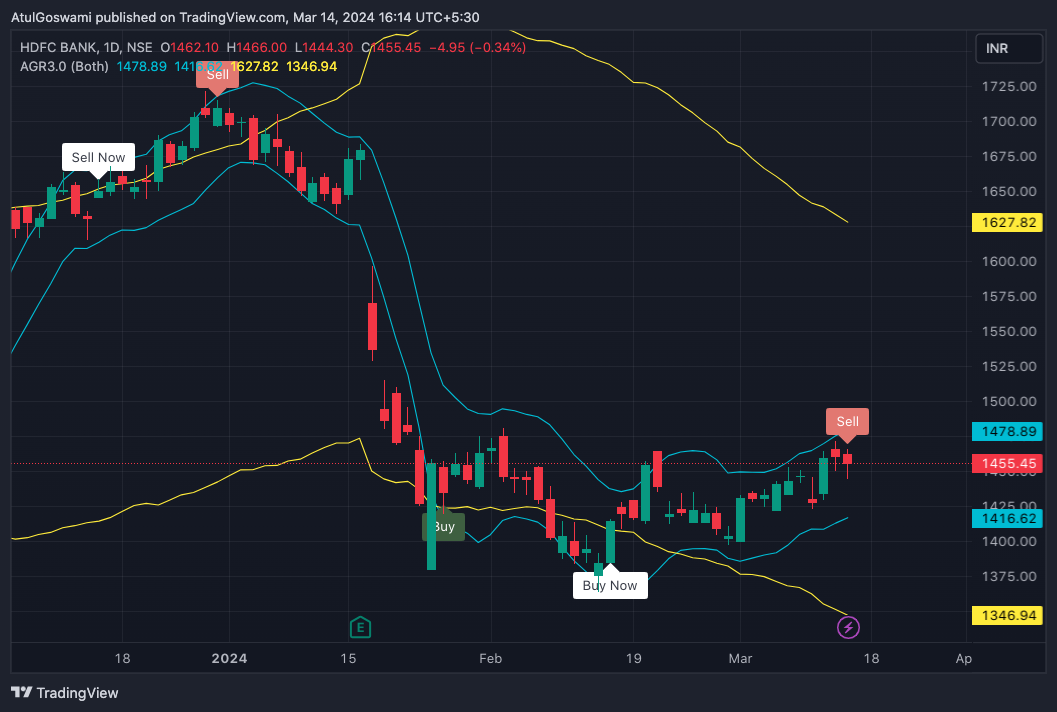Screen dimensions: 1057x712
Task: Click the cyan 1478.89 price tag
Action: click(1007, 432)
